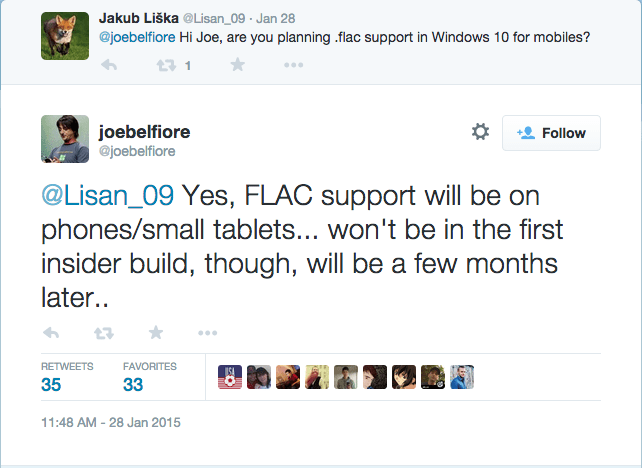642x468 pixels.
Task: Open the @Lisan_09 mention link
Action: [108, 195]
